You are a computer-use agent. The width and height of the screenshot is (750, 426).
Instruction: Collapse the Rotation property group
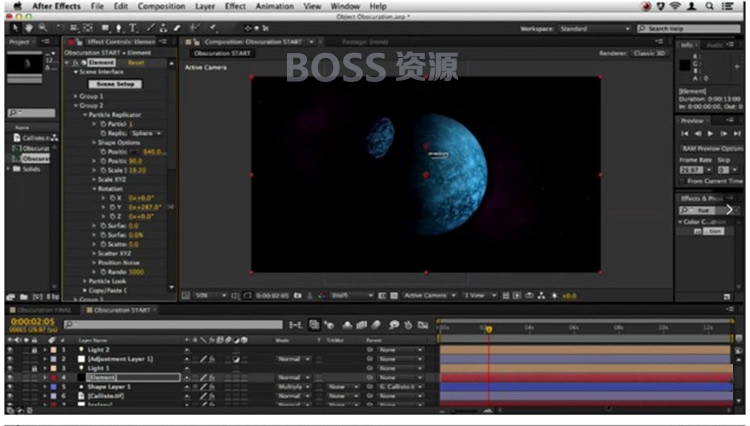[94, 189]
